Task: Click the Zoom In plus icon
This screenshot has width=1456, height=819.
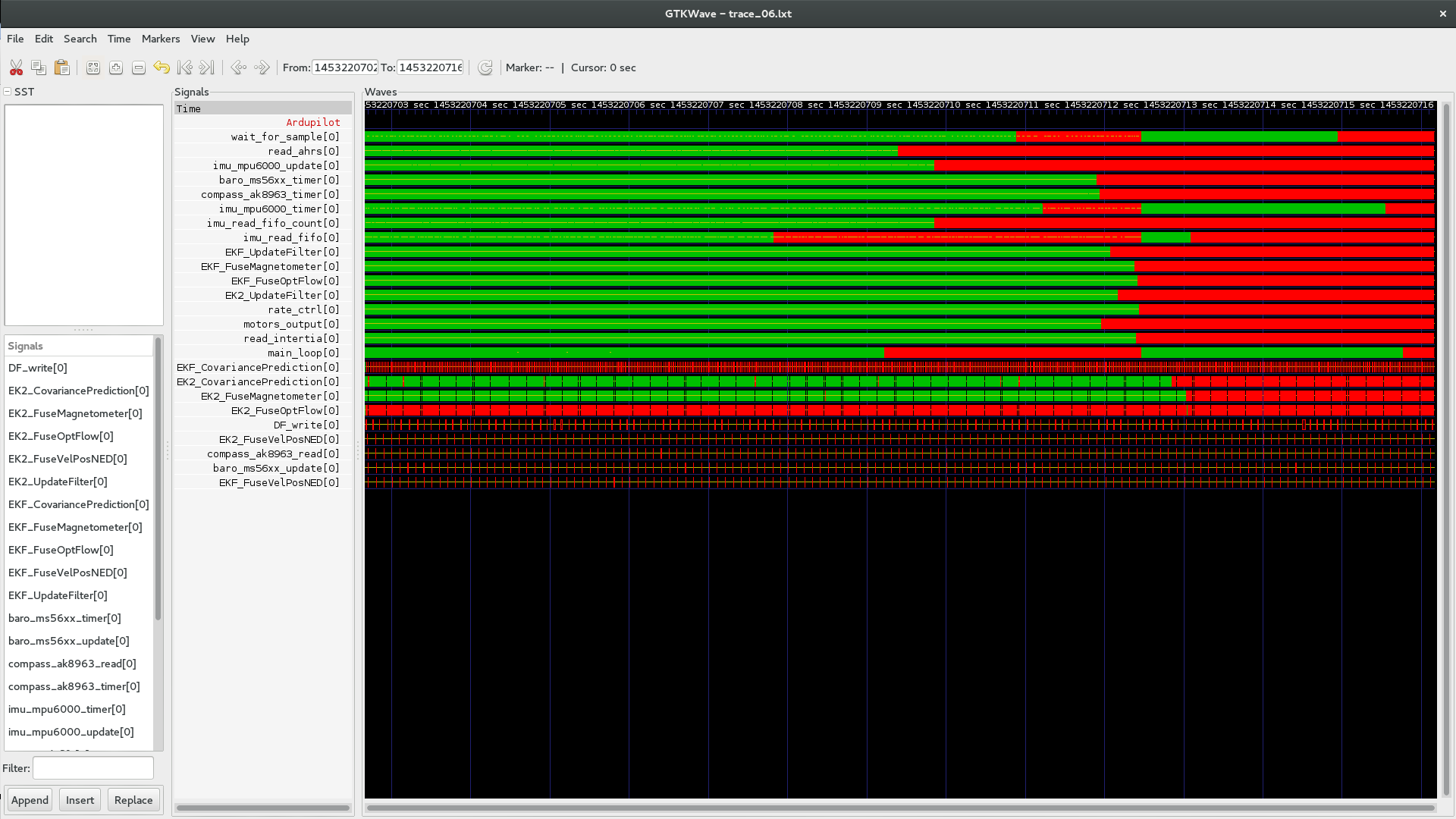Action: 116,67
